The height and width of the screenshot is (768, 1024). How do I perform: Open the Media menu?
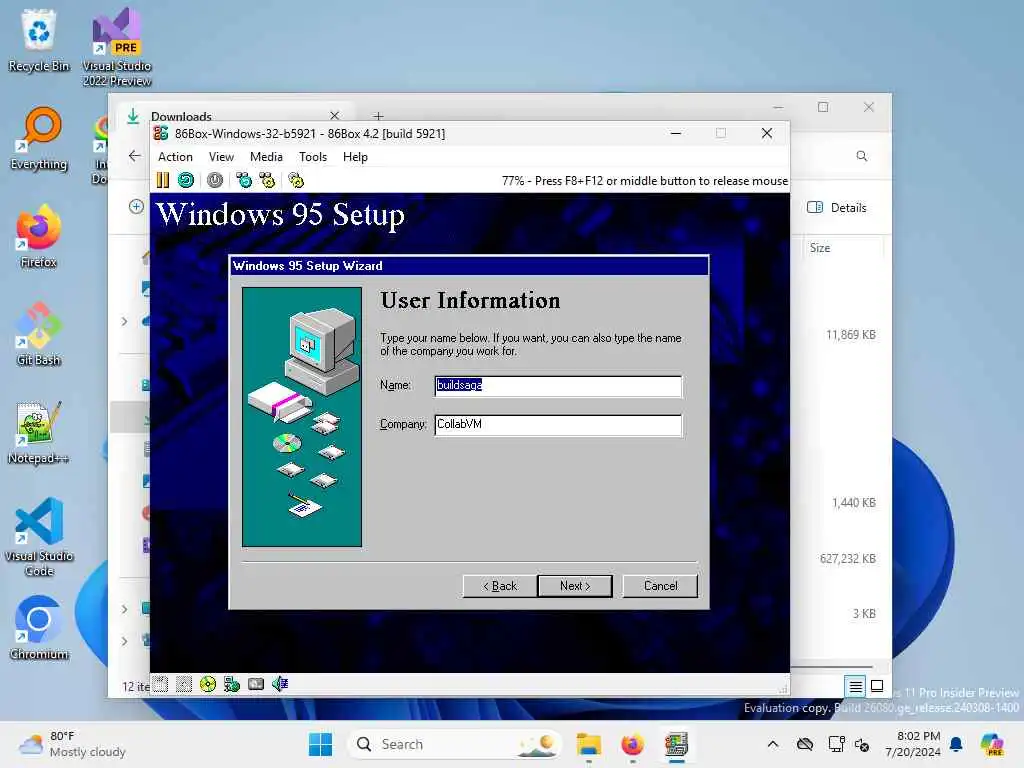pos(266,157)
